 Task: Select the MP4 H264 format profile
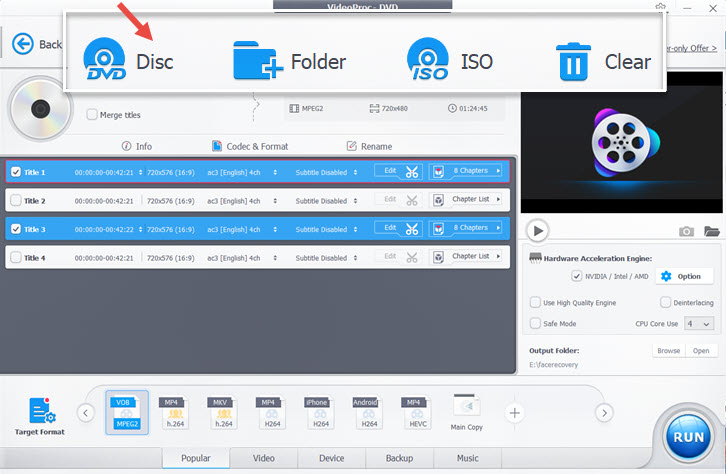point(272,412)
